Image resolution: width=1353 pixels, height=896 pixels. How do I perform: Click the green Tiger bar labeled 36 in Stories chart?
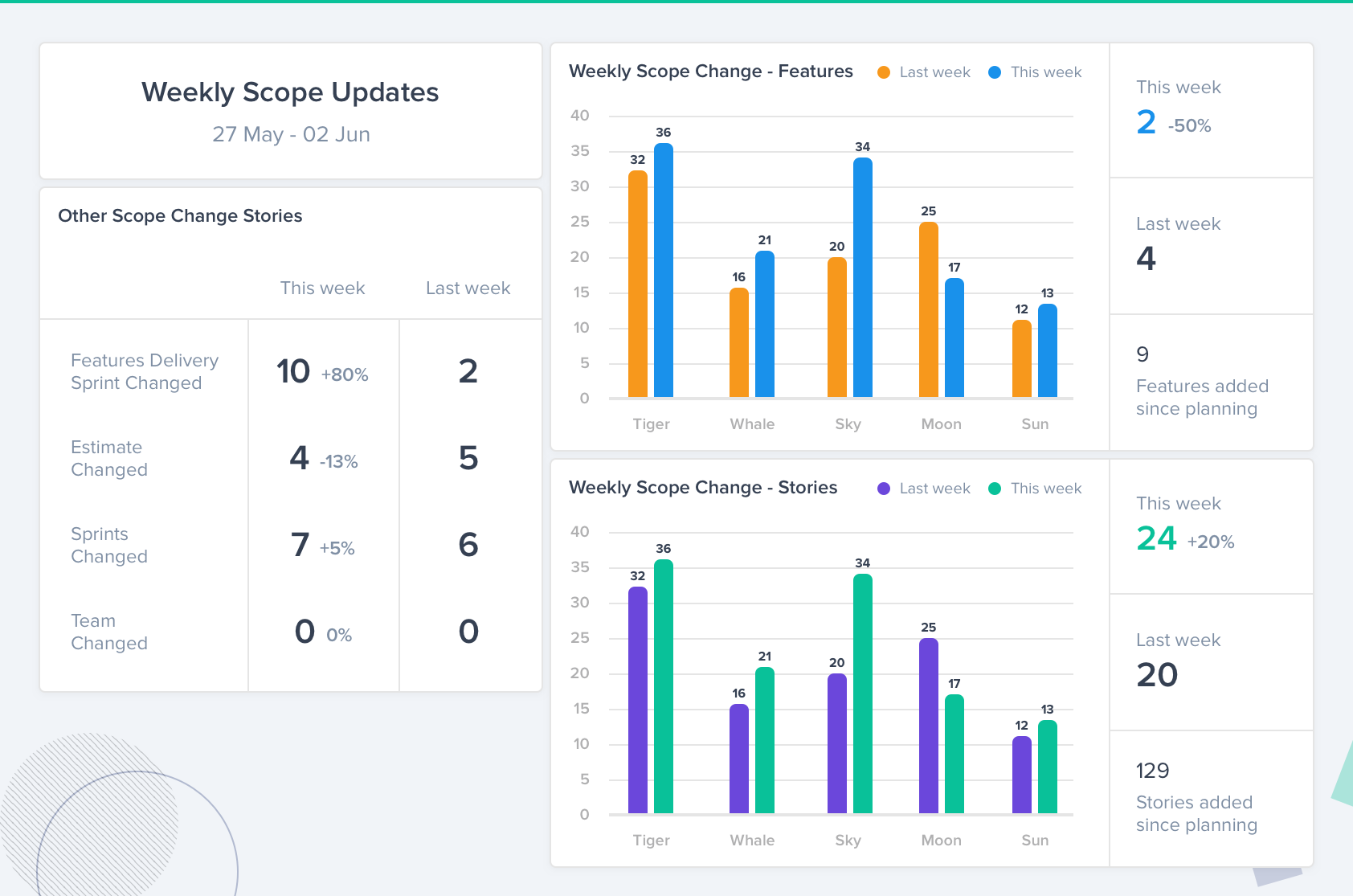click(664, 686)
